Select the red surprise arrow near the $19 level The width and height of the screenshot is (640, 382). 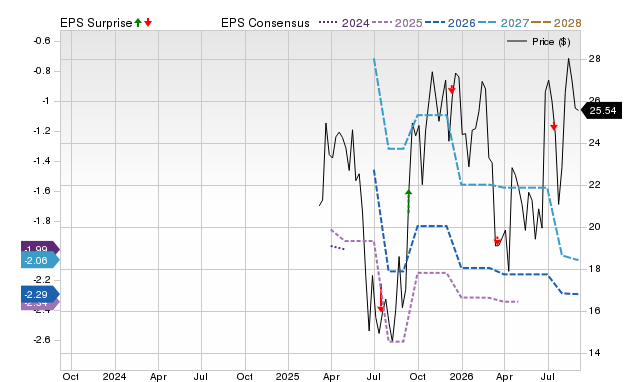pyautogui.click(x=497, y=241)
